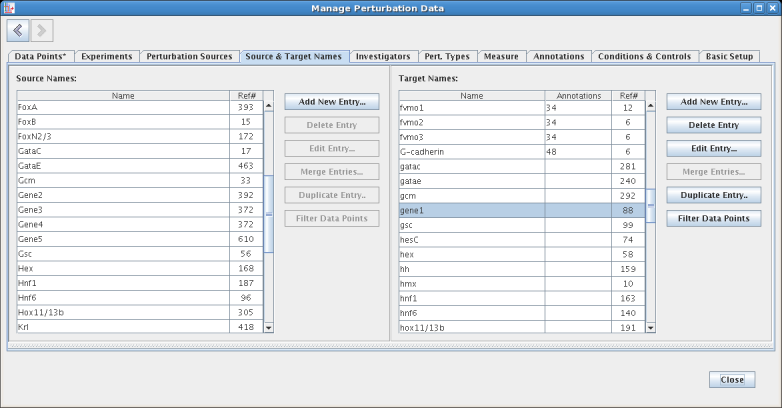The width and height of the screenshot is (782, 408).
Task: Switch to the Experiments tab
Action: pyautogui.click(x=106, y=57)
